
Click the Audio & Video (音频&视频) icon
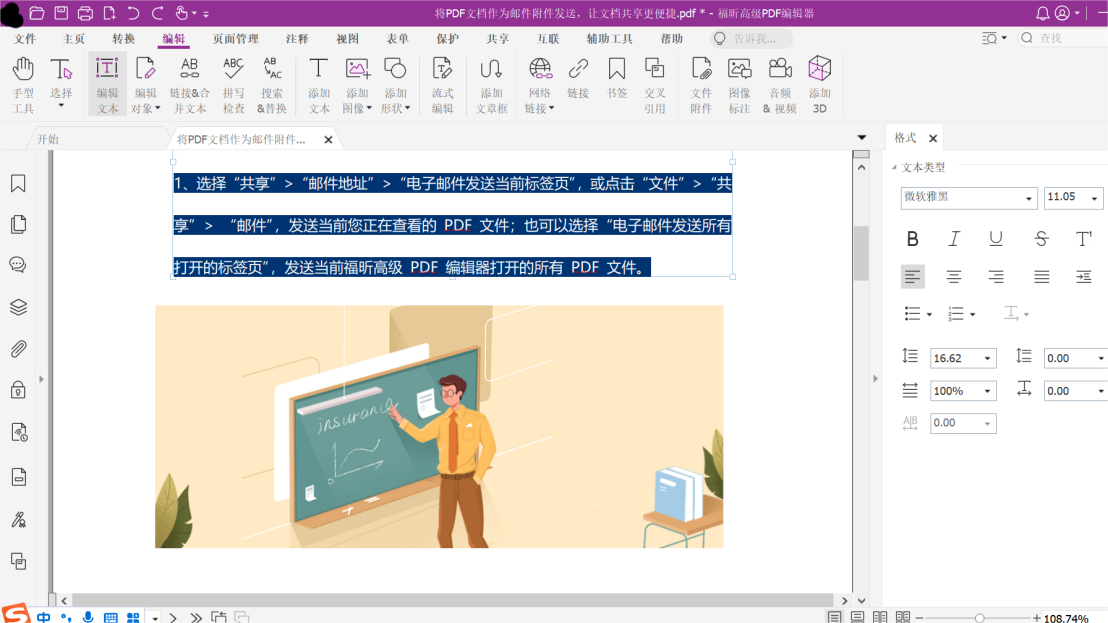pyautogui.click(x=780, y=84)
